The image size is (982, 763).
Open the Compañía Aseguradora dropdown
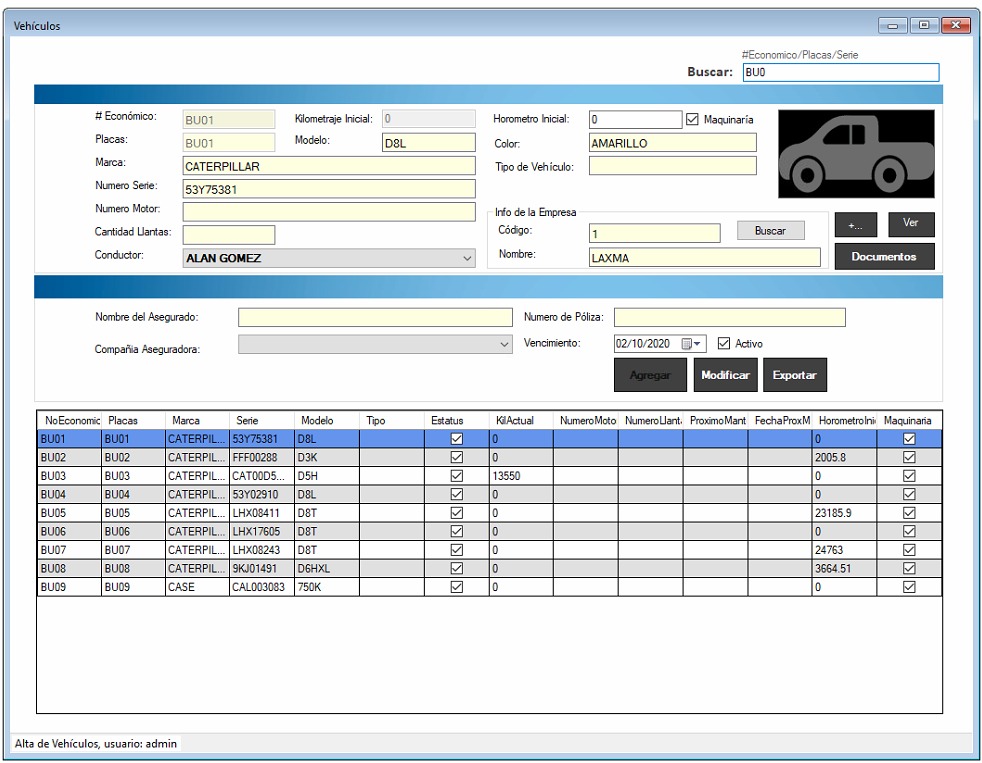pos(375,344)
